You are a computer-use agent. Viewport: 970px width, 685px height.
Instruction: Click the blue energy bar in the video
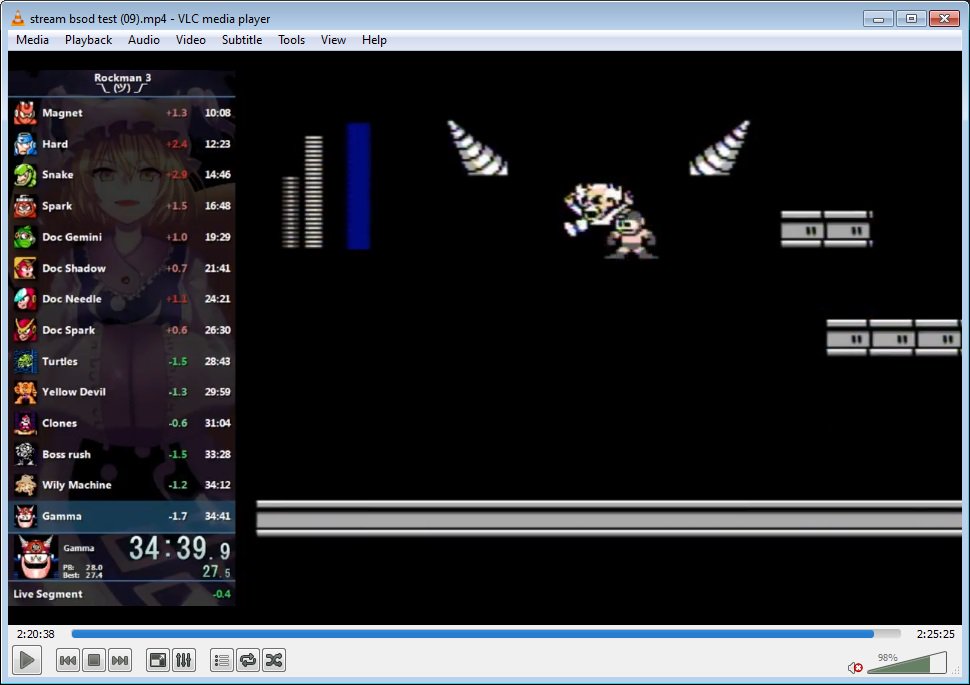pos(358,186)
